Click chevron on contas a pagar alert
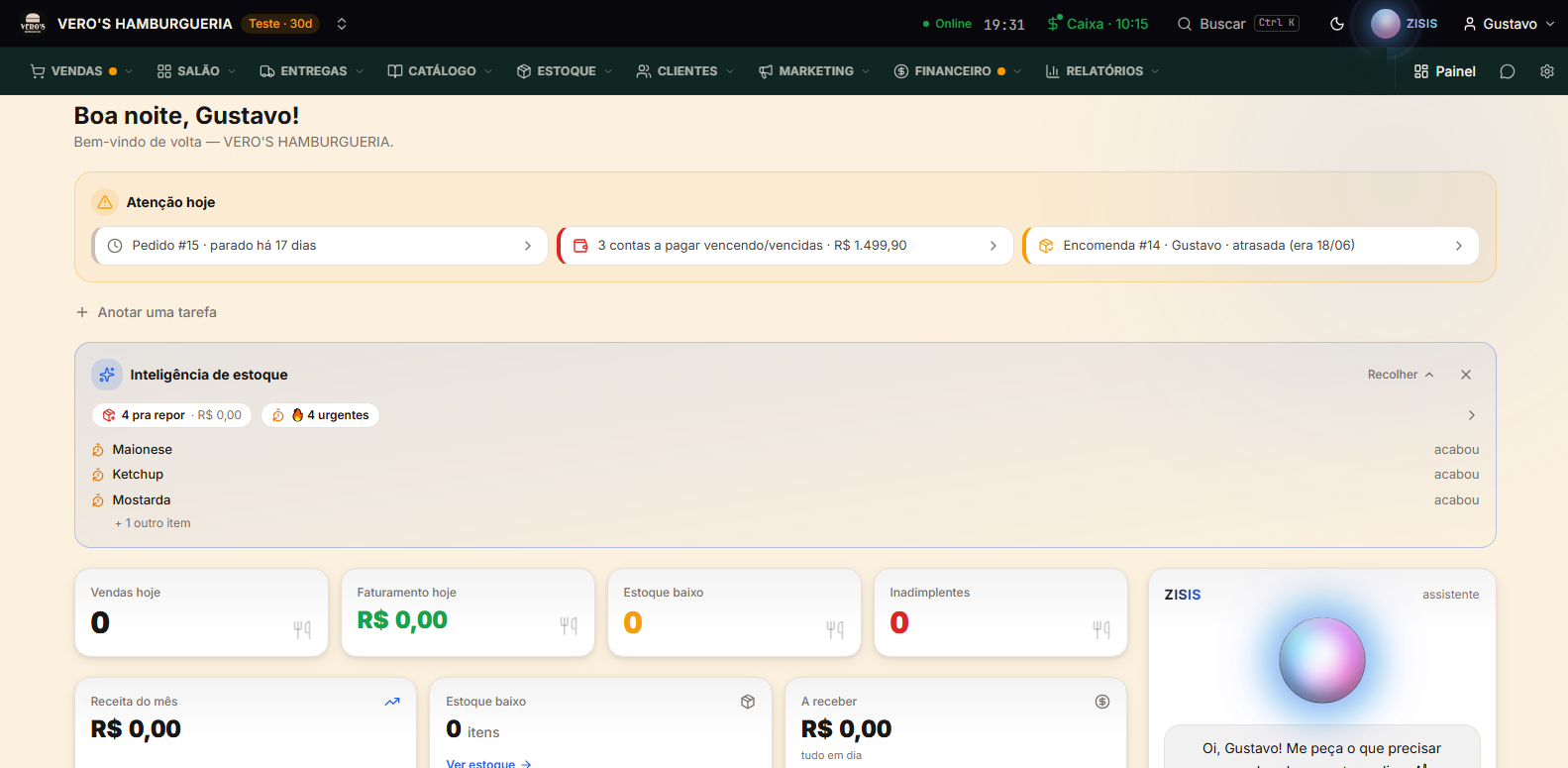The height and width of the screenshot is (768, 1568). 993,246
